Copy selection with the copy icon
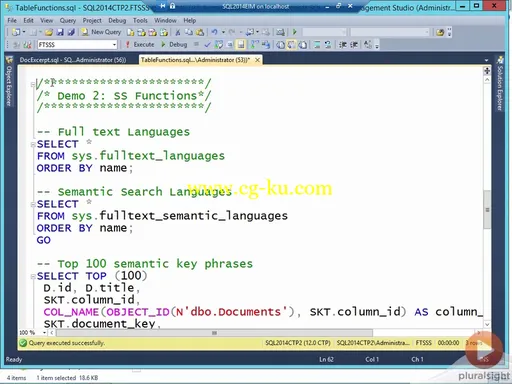Viewport: 512px width, 384px height. click(x=189, y=32)
